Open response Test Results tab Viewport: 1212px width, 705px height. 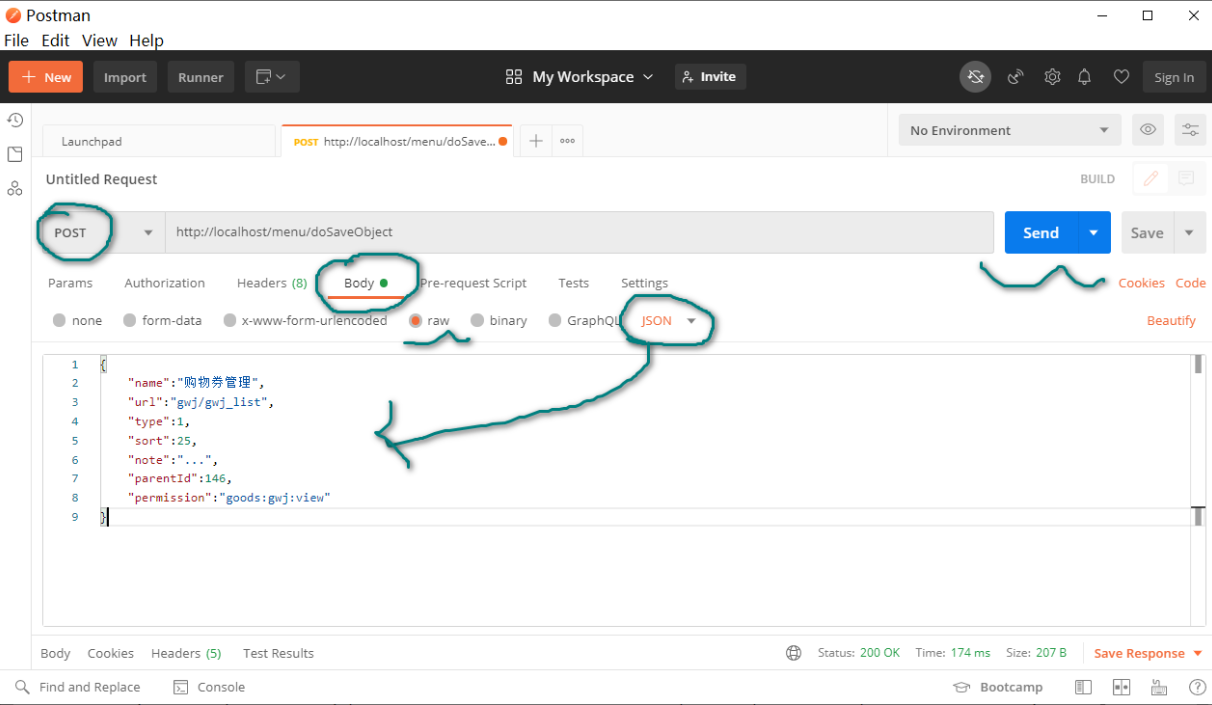[278, 653]
